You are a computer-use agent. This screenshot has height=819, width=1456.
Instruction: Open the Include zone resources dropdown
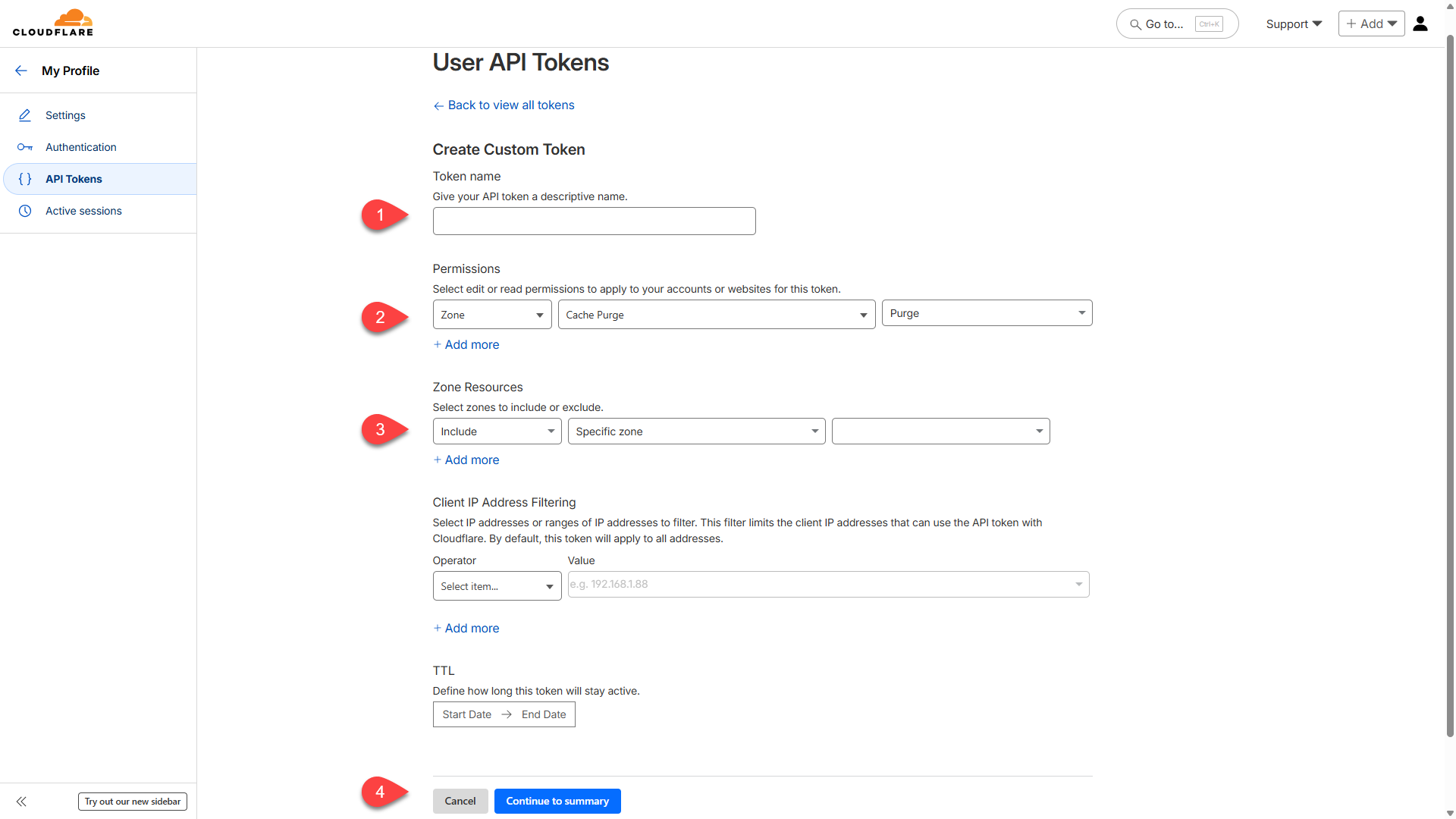coord(497,431)
